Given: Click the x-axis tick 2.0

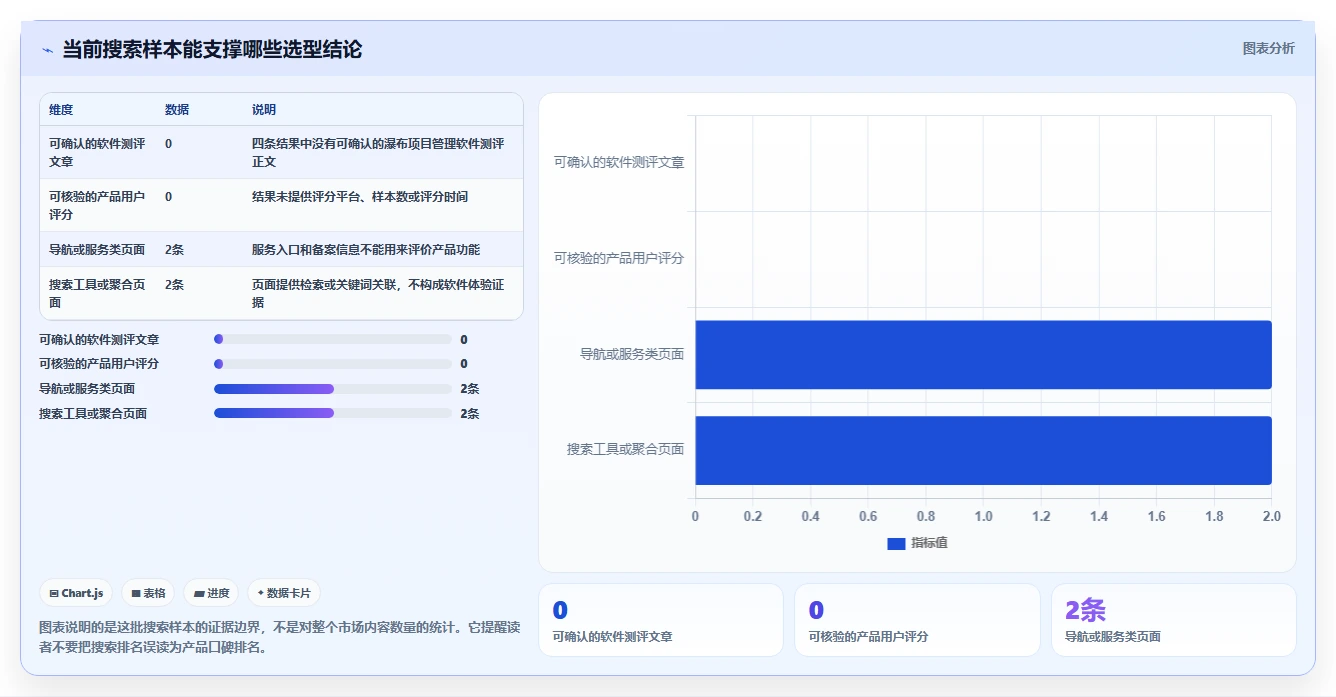Looking at the screenshot, I should [1271, 516].
